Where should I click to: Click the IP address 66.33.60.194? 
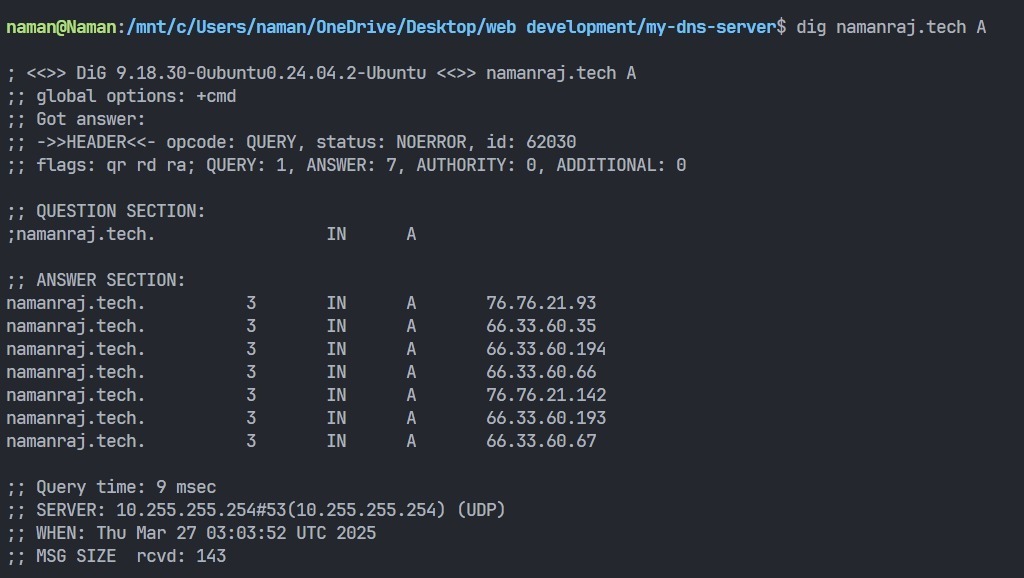546,349
